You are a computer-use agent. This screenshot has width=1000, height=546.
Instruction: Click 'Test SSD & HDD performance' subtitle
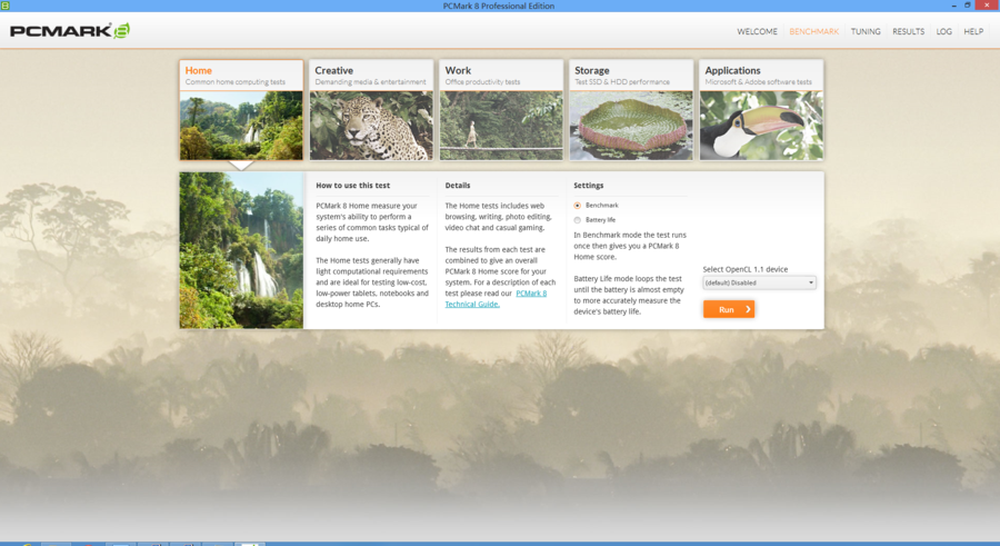[x=622, y=82]
